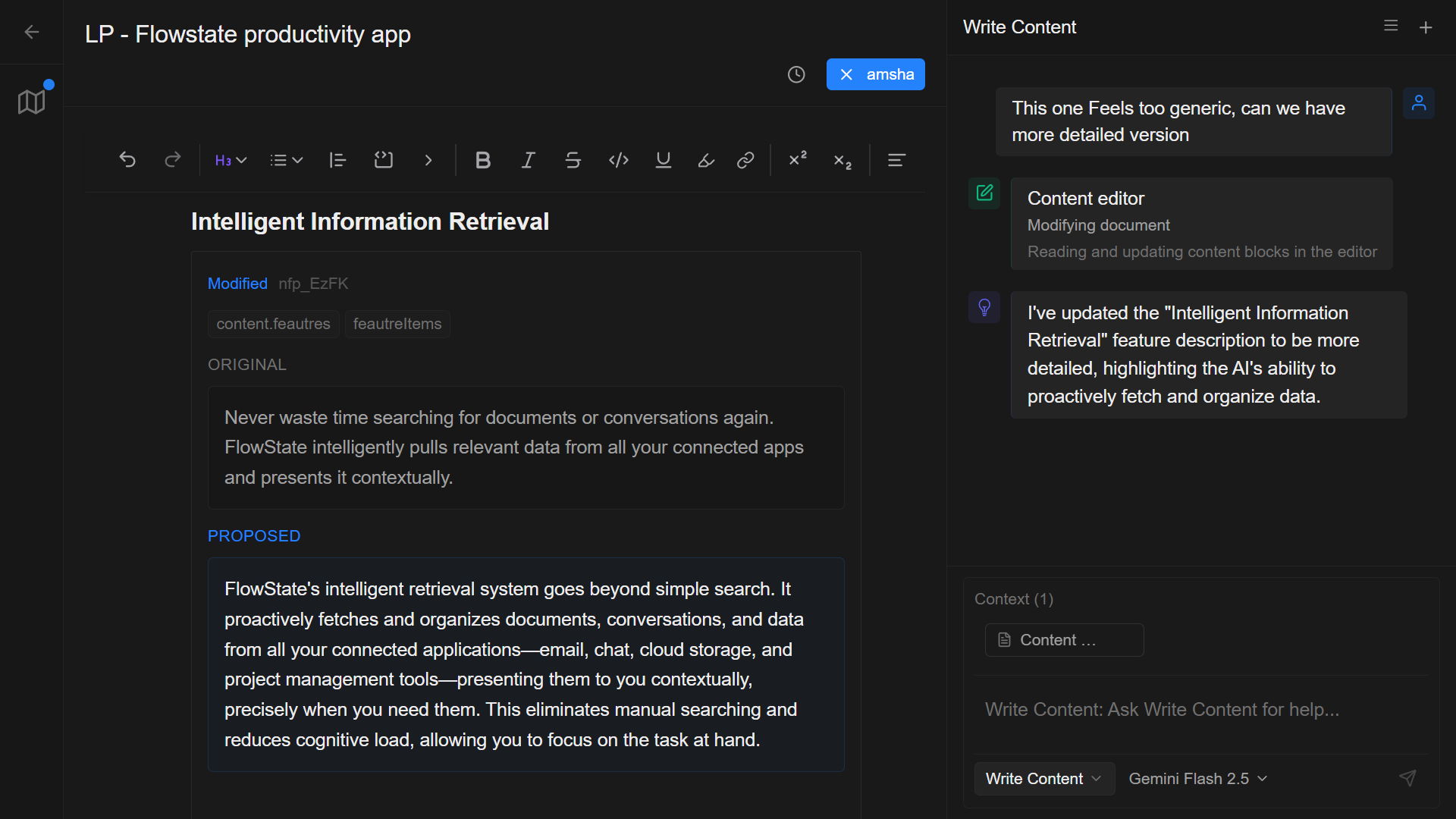Click the Modified status label
This screenshot has width=1456, height=819.
237,284
